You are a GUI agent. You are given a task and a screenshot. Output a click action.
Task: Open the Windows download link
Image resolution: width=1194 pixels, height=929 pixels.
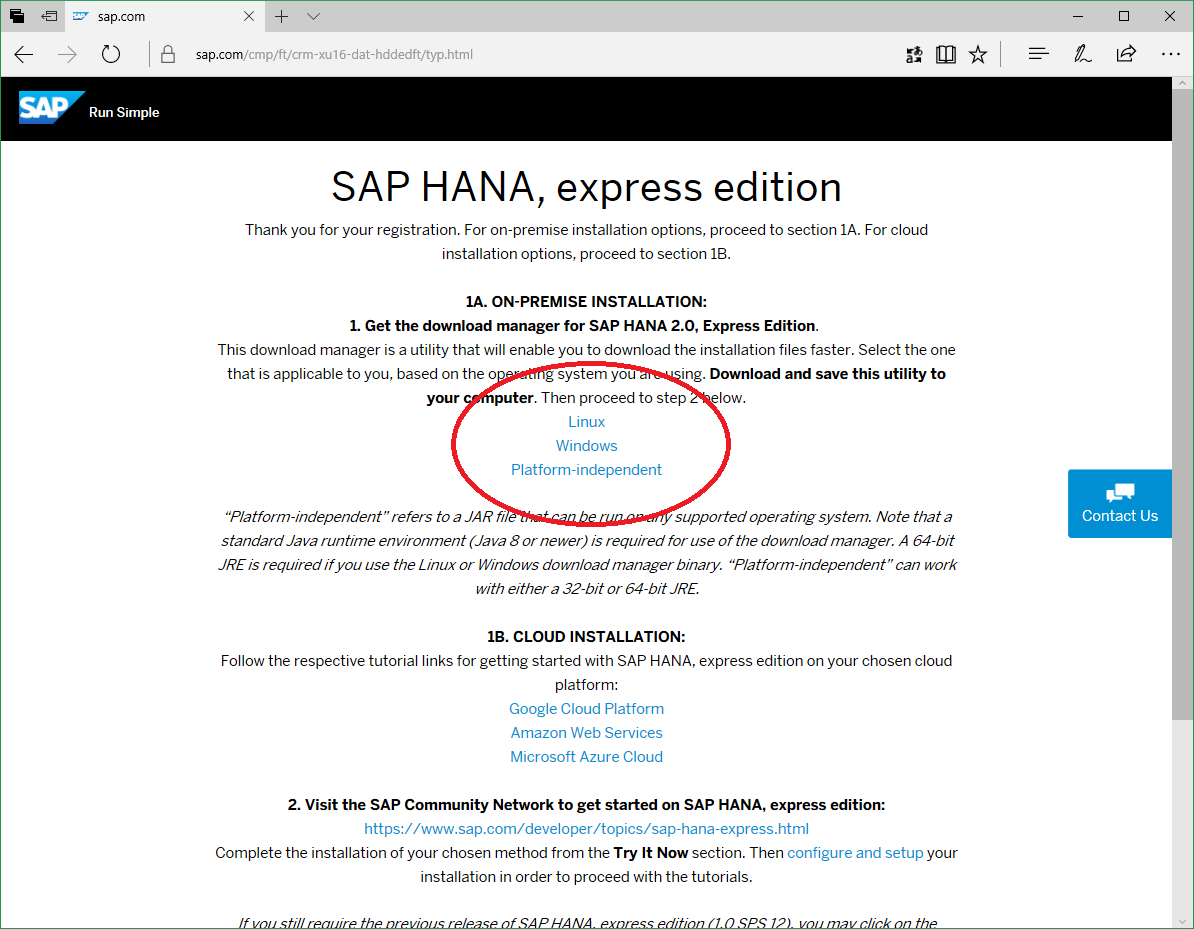(x=586, y=446)
